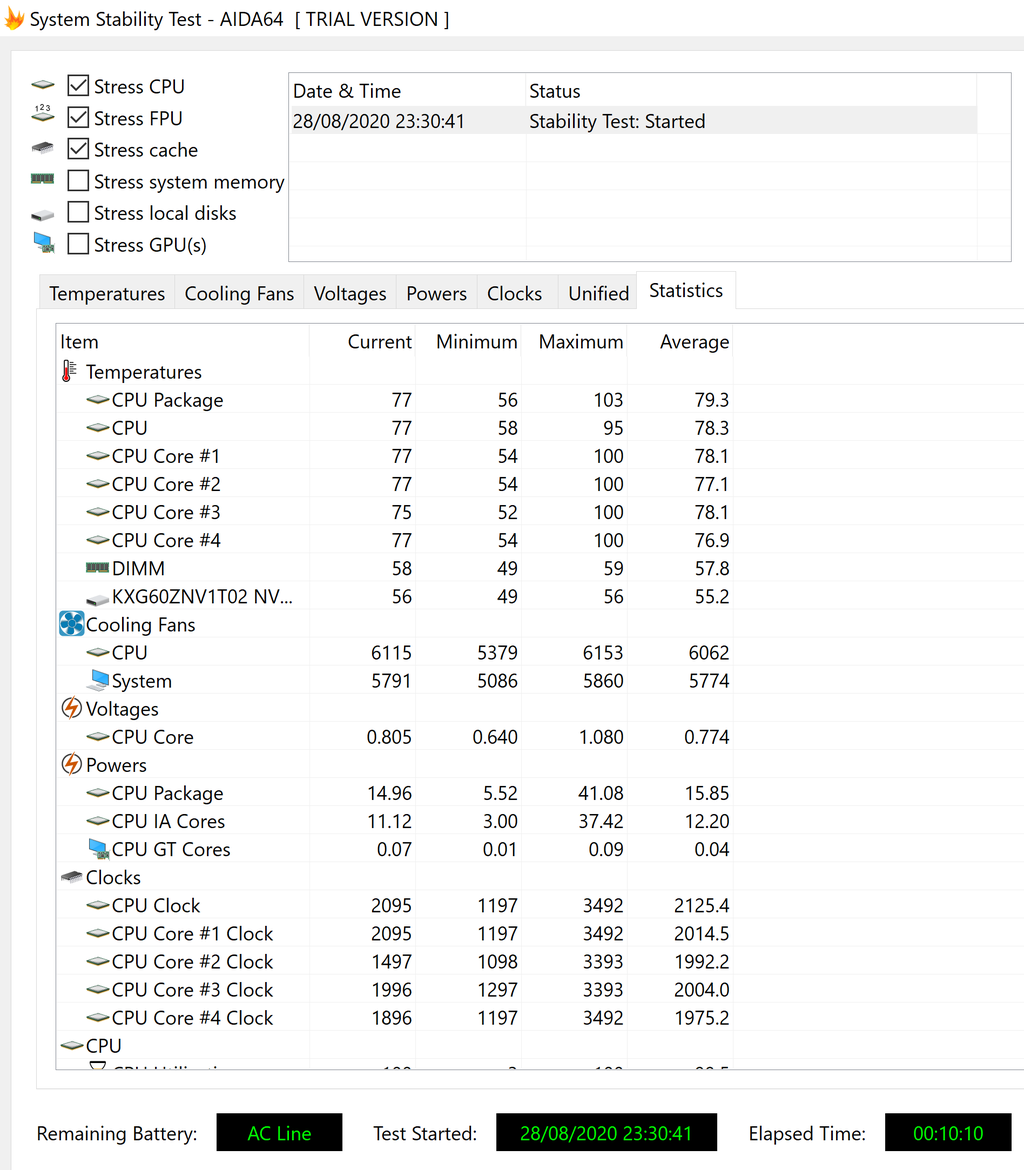This screenshot has width=1024, height=1170.
Task: Click the Clocks chip group icon
Action: (72, 877)
